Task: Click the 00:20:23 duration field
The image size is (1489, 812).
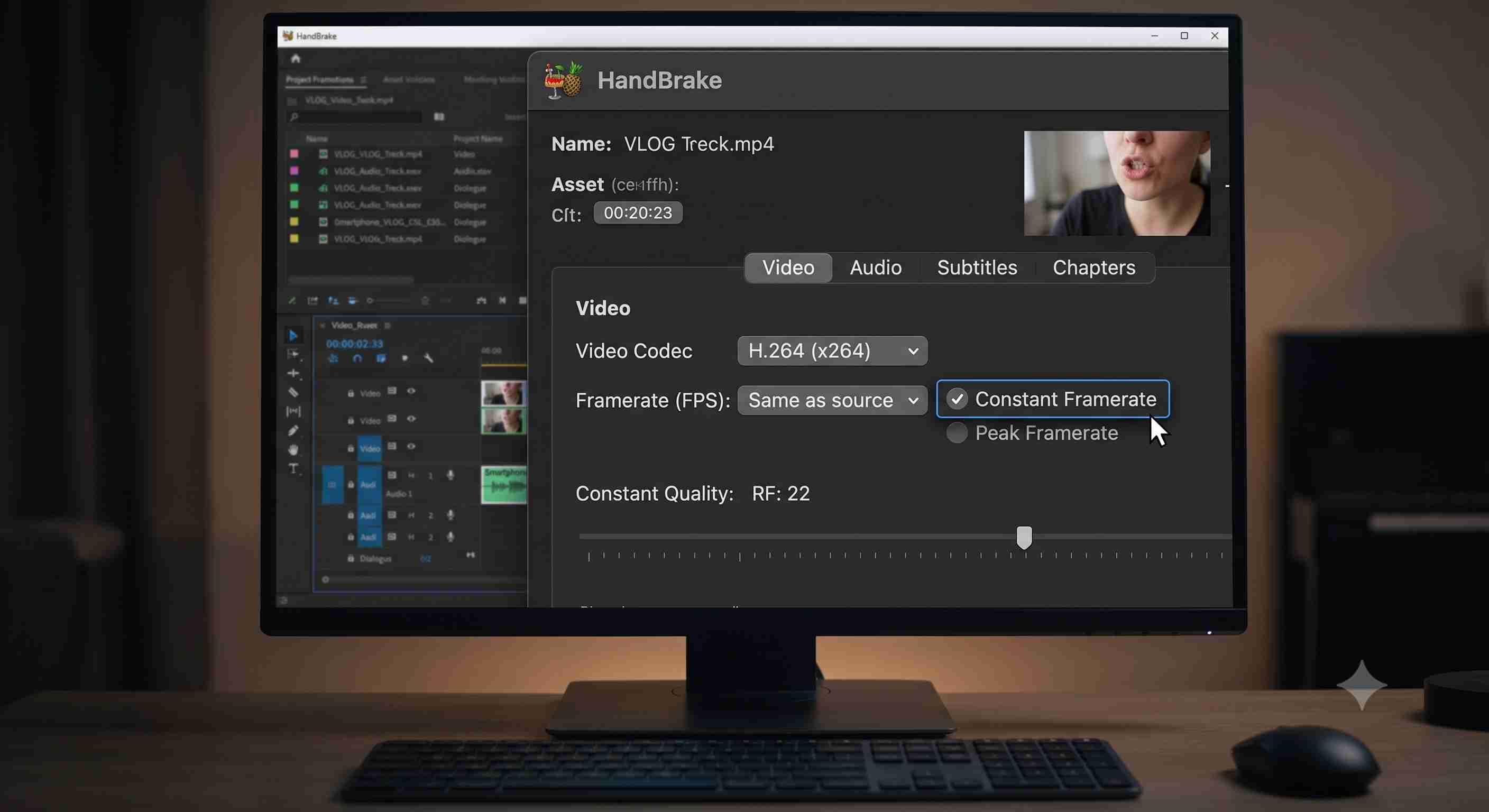Action: click(638, 213)
